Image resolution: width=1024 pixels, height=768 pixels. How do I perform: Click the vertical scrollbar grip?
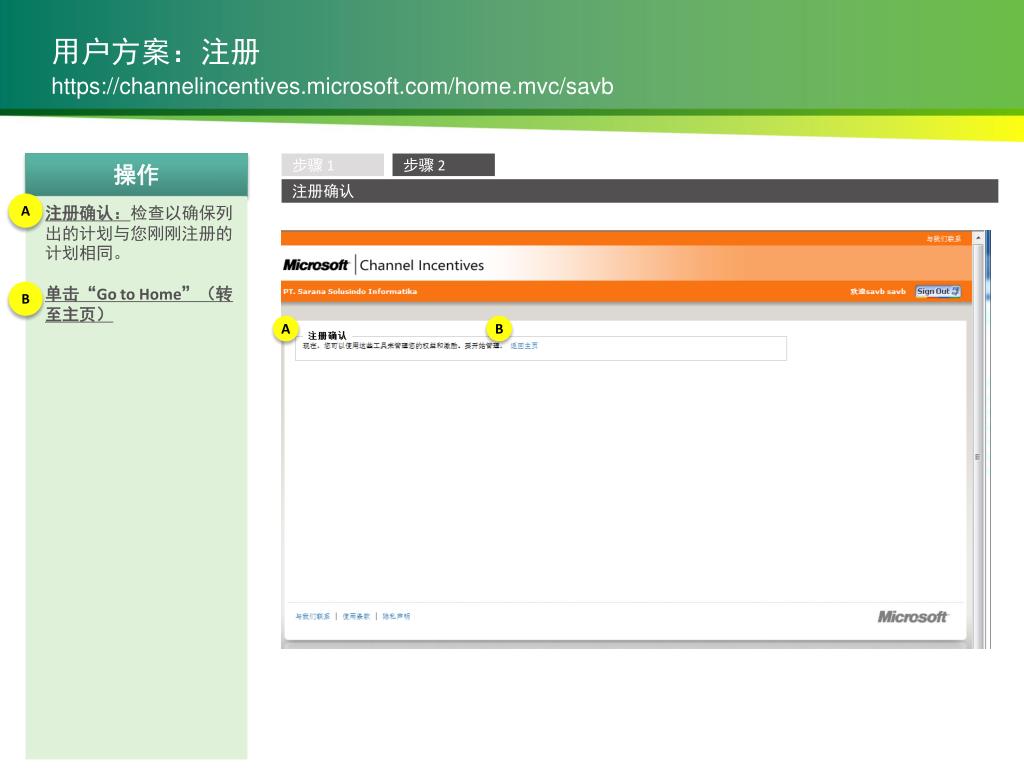click(x=978, y=457)
